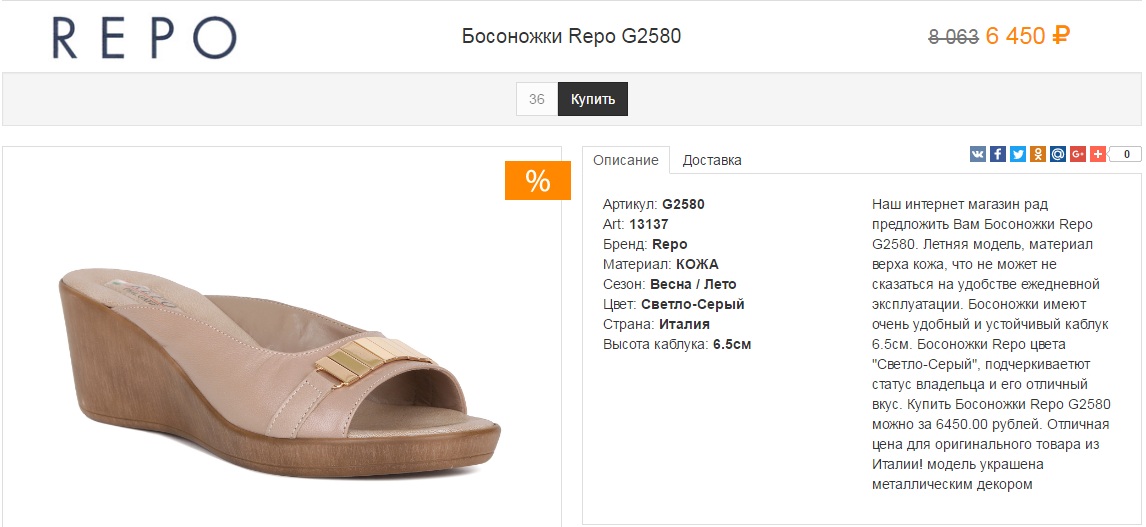Viewport: 1146px width, 527px height.
Task: Open more sharing options plus icon
Action: [1098, 154]
